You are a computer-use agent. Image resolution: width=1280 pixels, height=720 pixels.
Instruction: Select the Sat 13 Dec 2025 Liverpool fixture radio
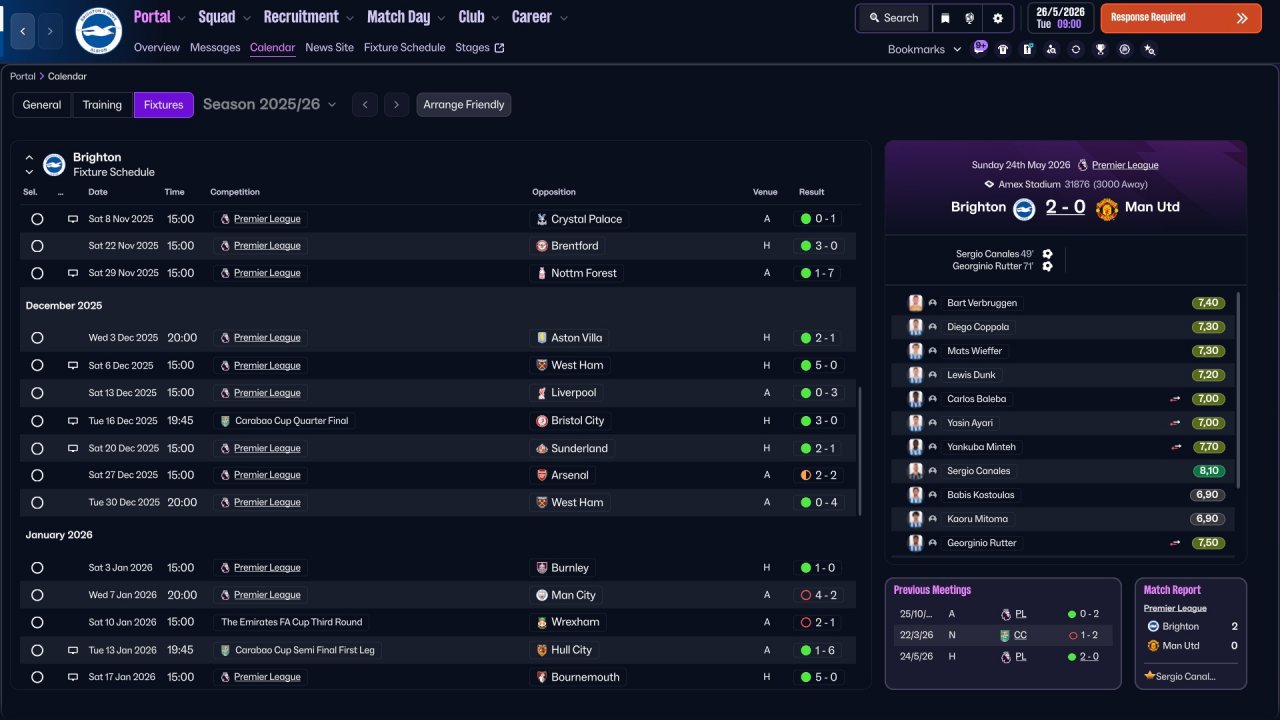coord(37,393)
